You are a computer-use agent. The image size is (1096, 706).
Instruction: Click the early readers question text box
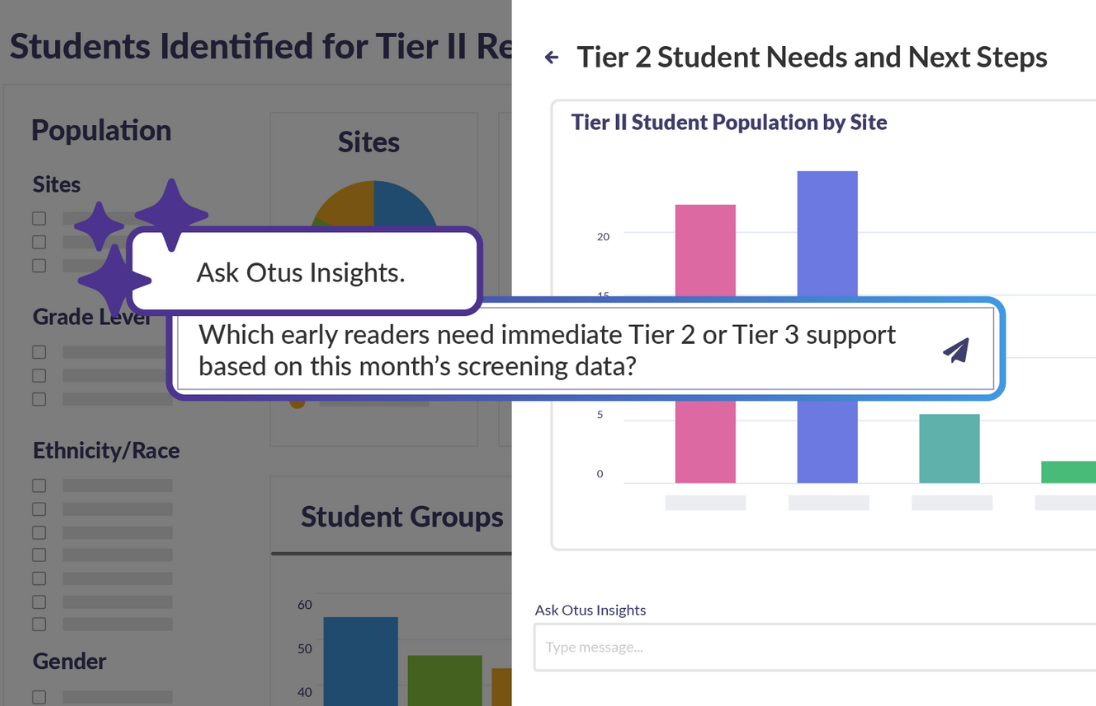(560, 350)
